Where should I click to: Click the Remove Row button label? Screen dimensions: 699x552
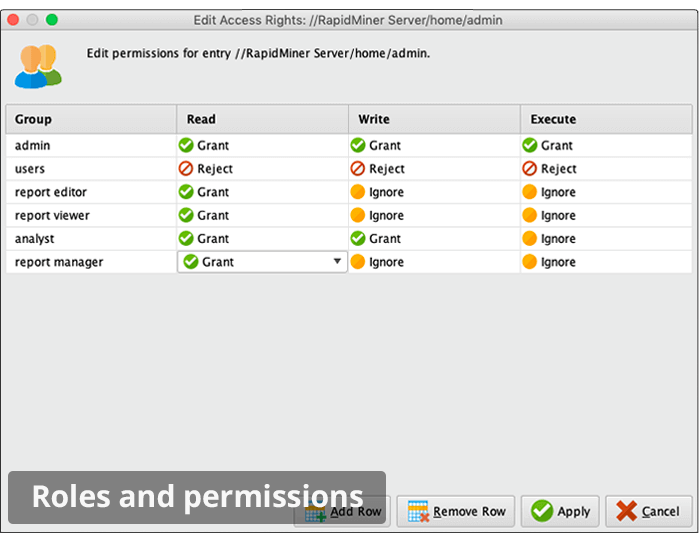click(469, 511)
